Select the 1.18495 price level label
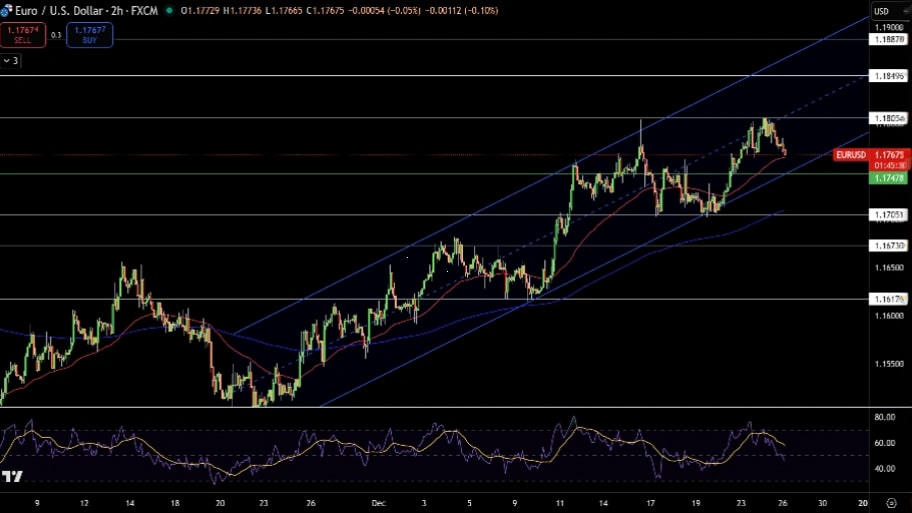 pos(889,76)
